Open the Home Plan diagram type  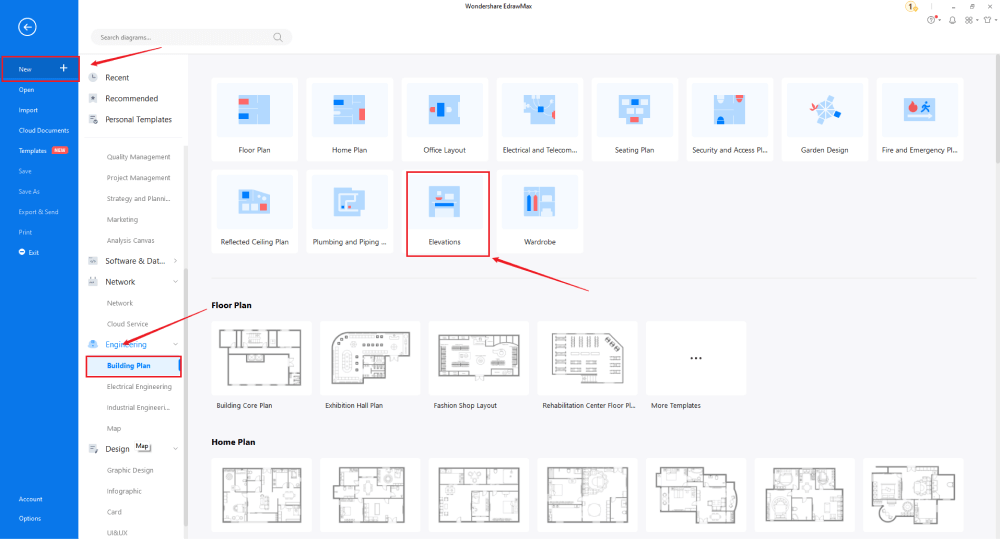[x=349, y=119]
